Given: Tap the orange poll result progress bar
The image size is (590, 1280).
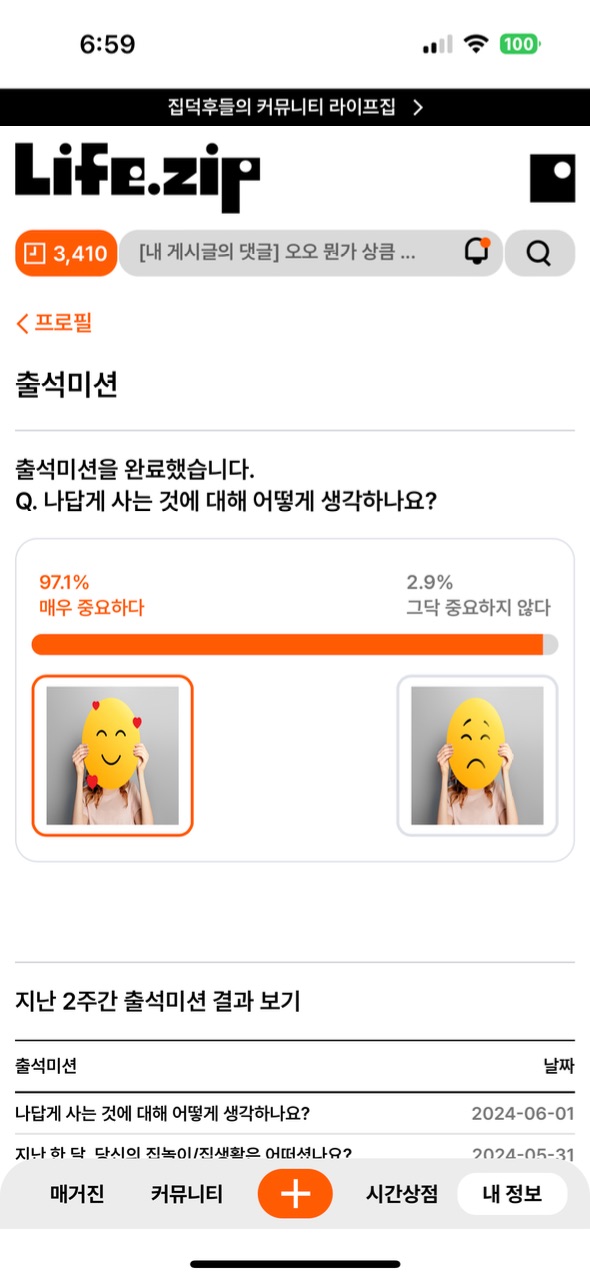Looking at the screenshot, I should [295, 645].
